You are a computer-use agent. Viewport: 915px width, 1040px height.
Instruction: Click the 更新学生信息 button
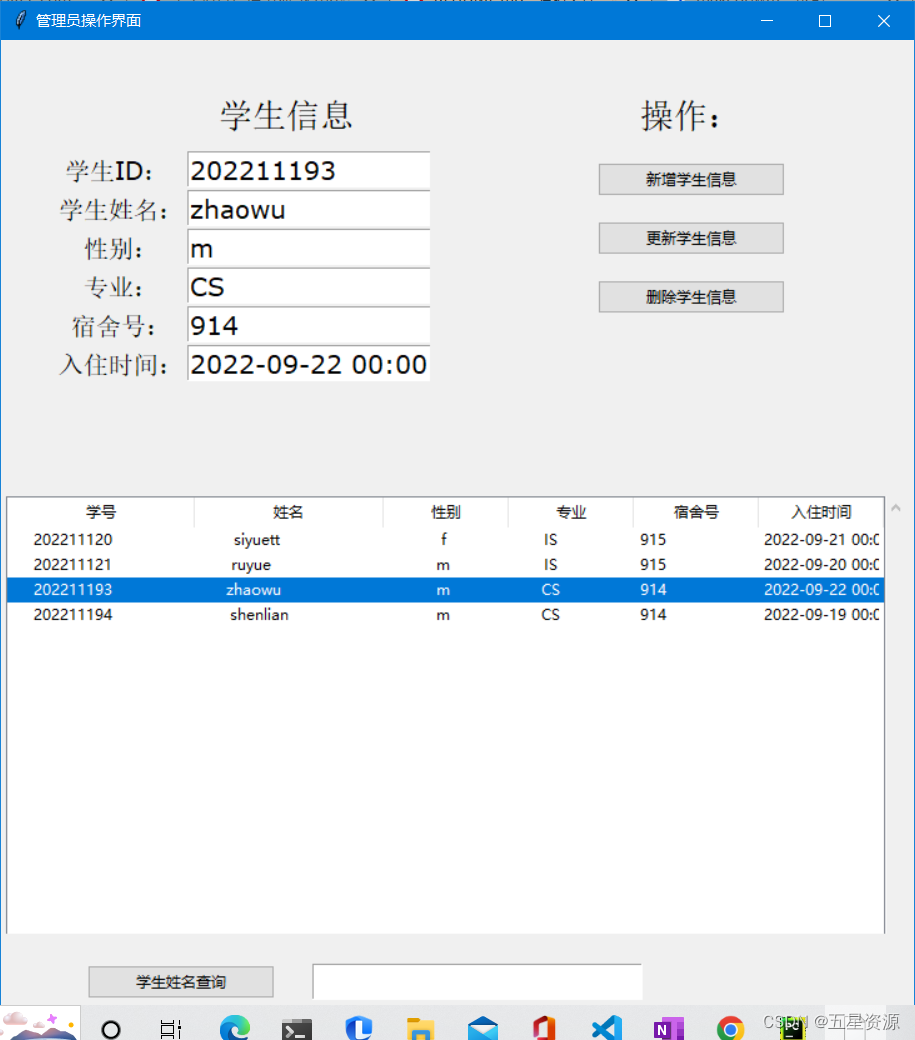click(691, 238)
